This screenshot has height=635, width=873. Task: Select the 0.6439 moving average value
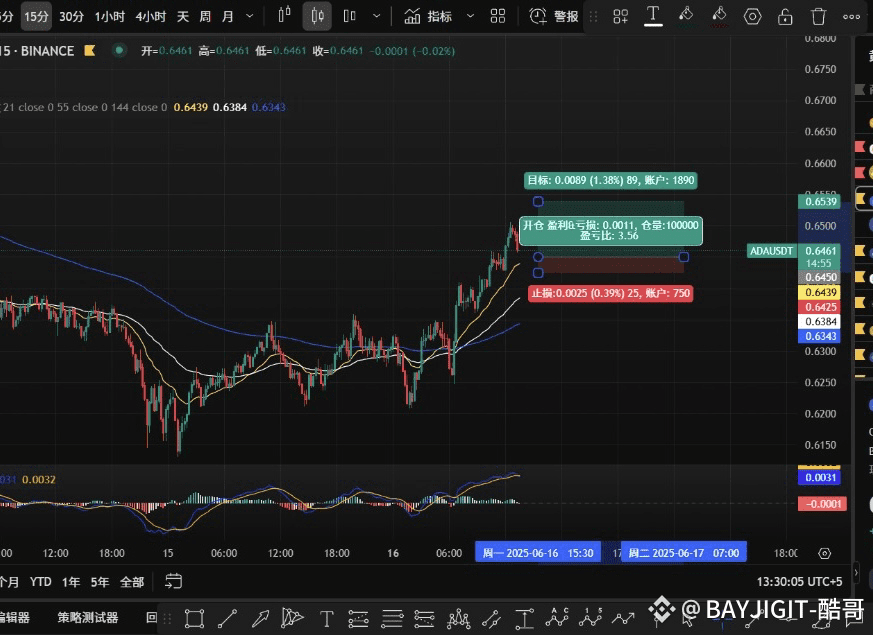pyautogui.click(x=190, y=107)
